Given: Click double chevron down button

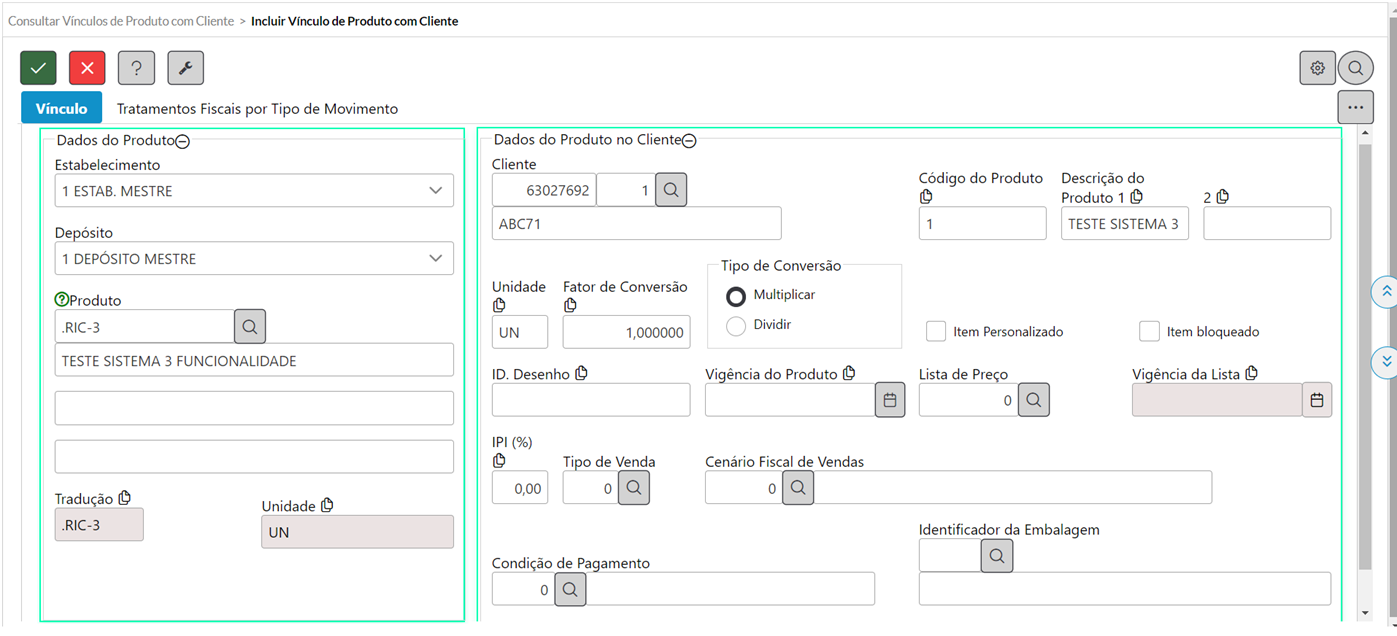Looking at the screenshot, I should [x=1385, y=361].
